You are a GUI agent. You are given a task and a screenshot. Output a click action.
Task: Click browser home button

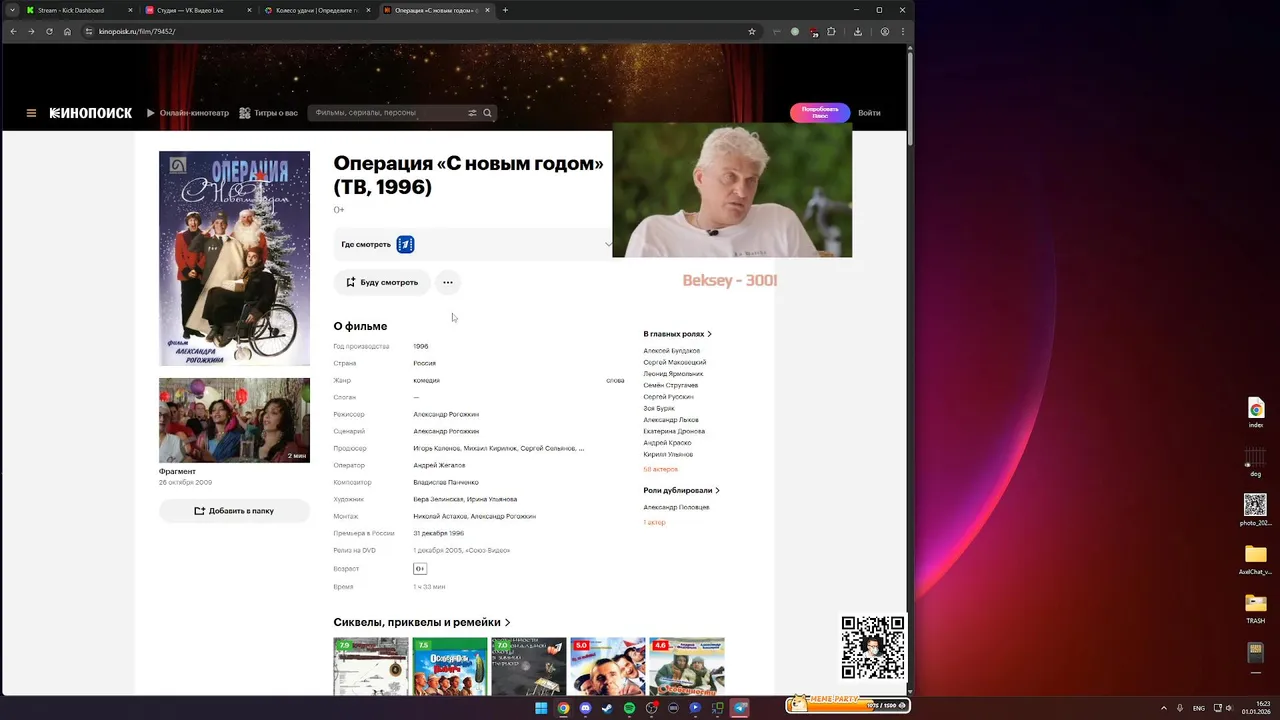pyautogui.click(x=67, y=31)
